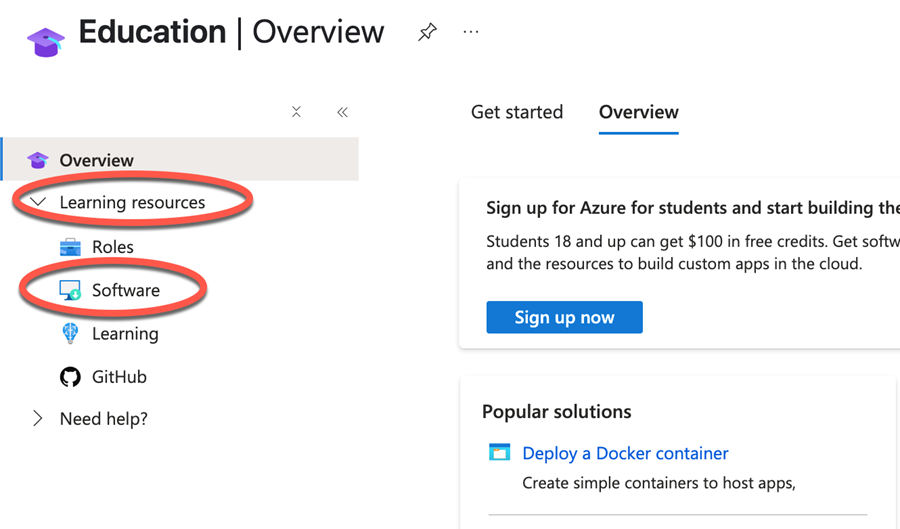Click the purple Education graduation cap logo
The image size is (900, 529).
46,42
